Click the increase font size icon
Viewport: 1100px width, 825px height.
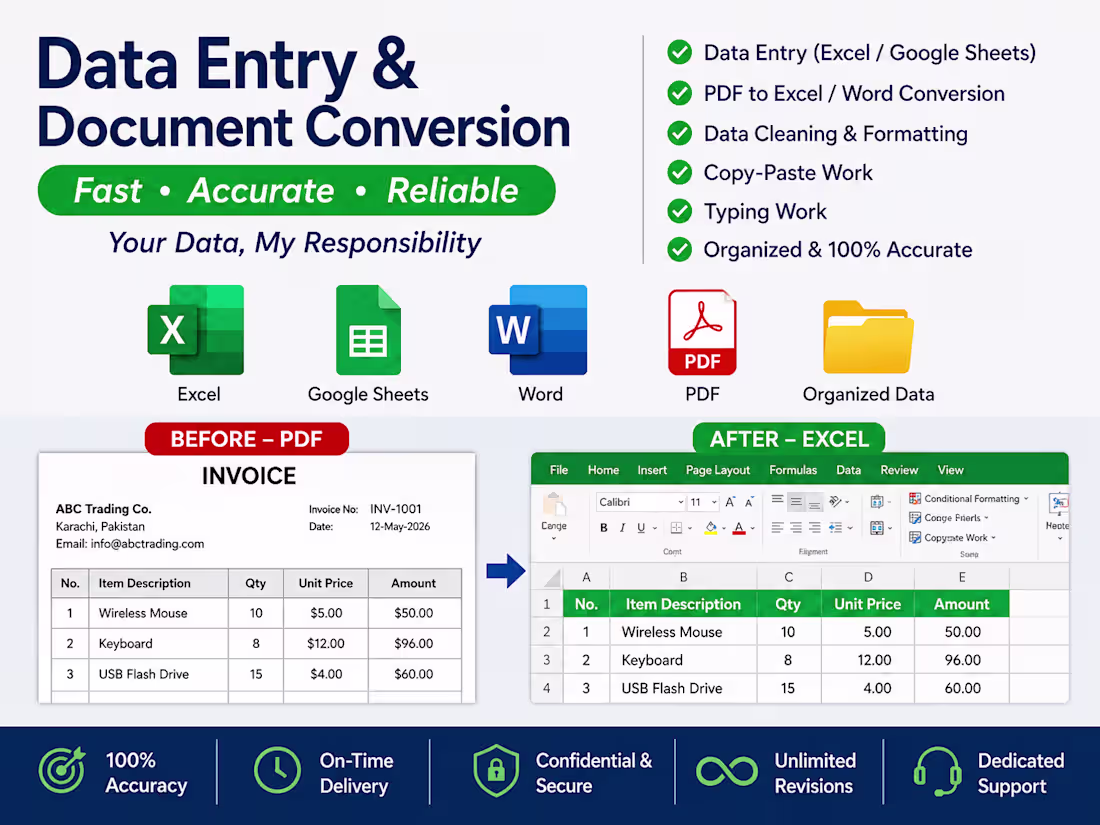[730, 502]
